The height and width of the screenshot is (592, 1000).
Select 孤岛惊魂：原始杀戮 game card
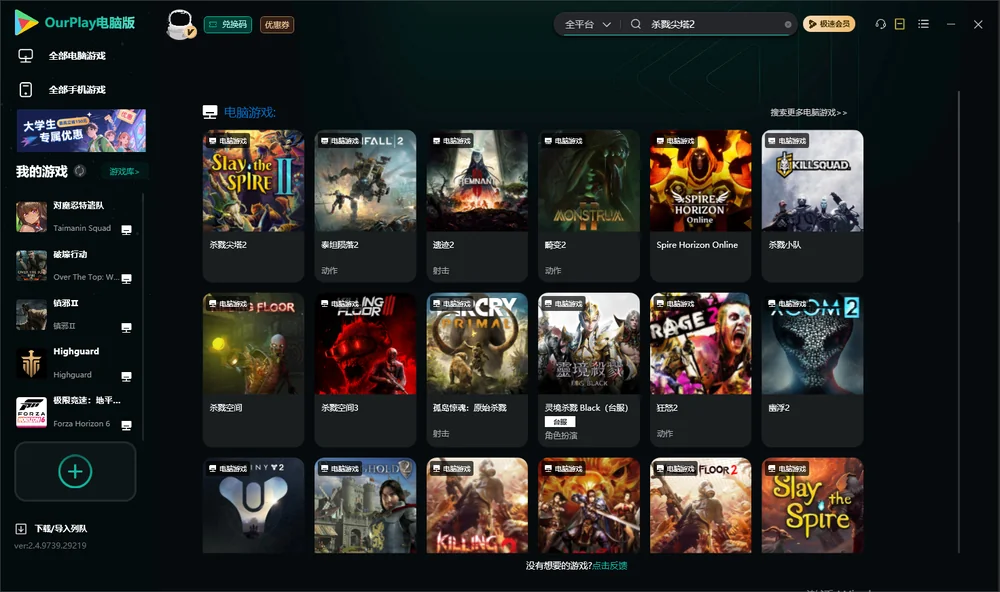click(x=477, y=369)
